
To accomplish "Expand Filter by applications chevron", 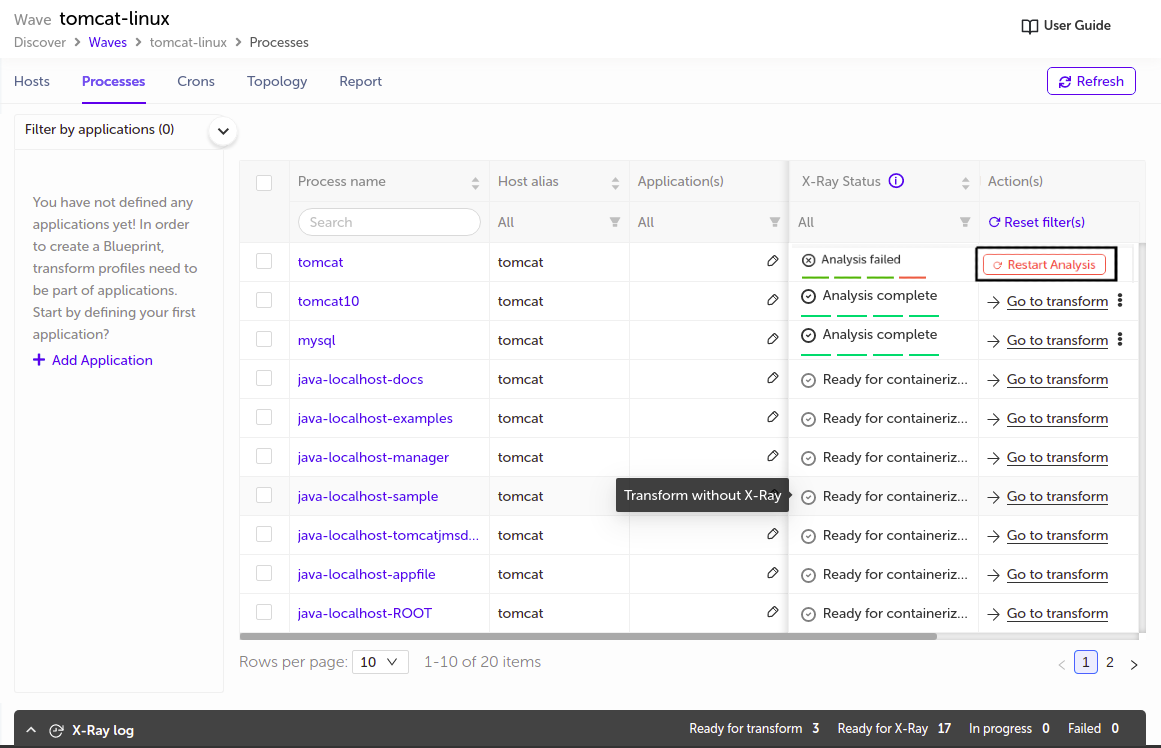I will (222, 131).
